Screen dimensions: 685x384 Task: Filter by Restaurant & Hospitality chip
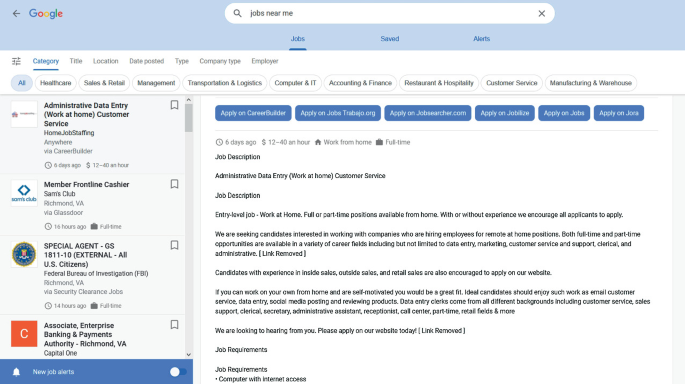[x=439, y=83]
